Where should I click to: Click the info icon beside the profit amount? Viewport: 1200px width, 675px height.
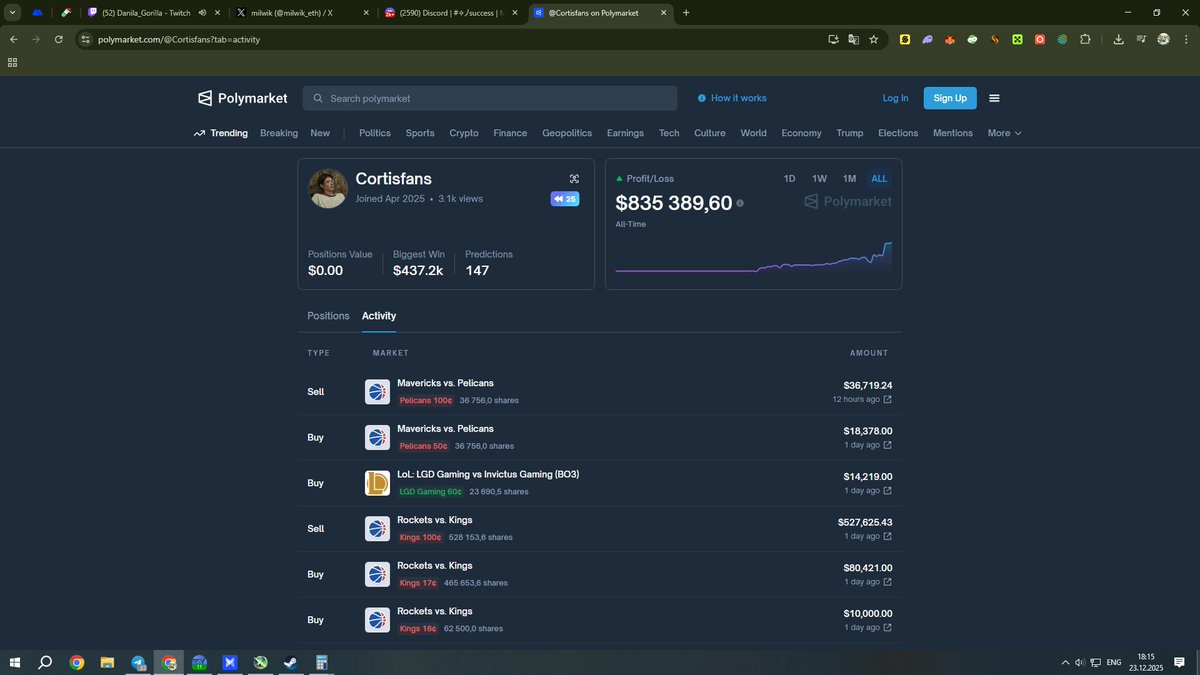coord(740,203)
